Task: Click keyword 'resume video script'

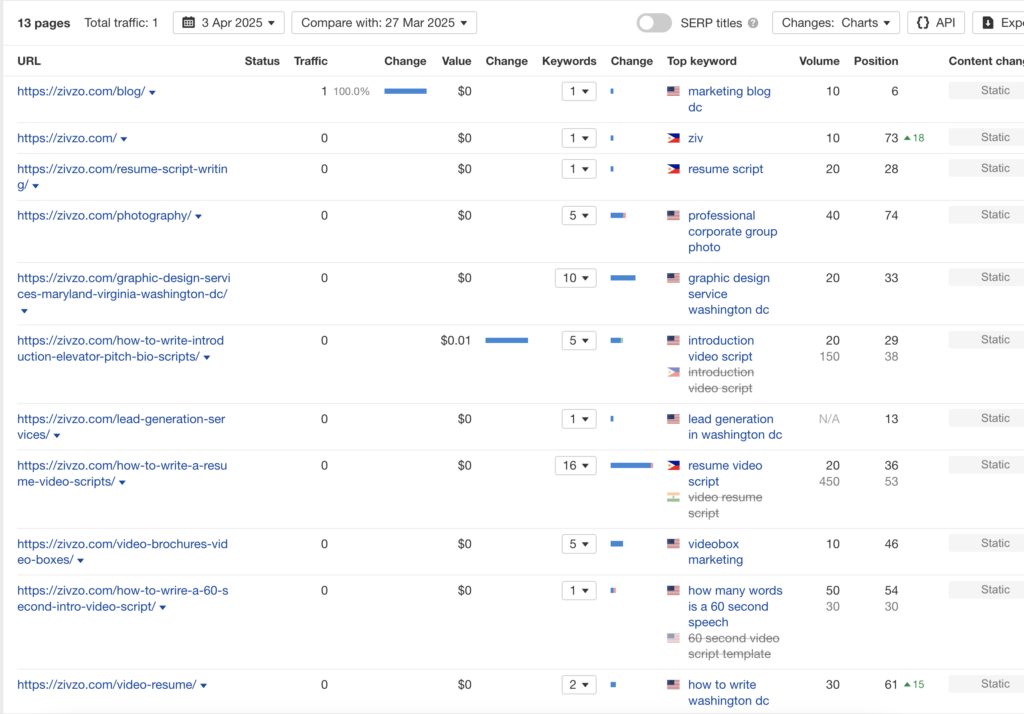Action: coord(725,474)
